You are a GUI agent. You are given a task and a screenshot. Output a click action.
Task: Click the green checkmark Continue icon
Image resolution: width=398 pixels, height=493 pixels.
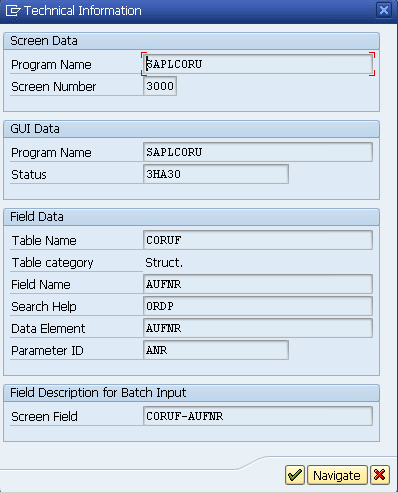coord(295,475)
